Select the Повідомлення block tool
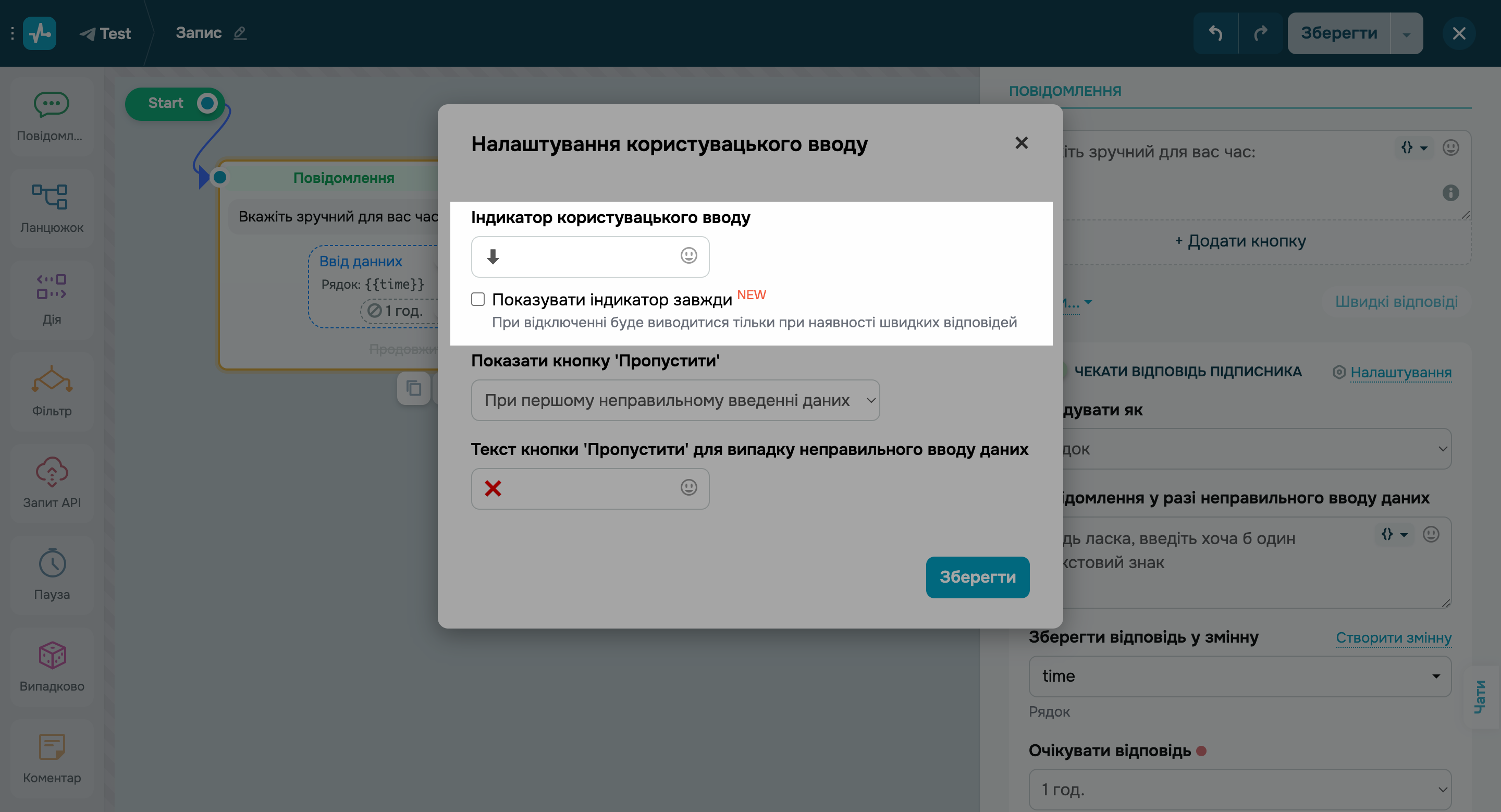 (x=52, y=117)
